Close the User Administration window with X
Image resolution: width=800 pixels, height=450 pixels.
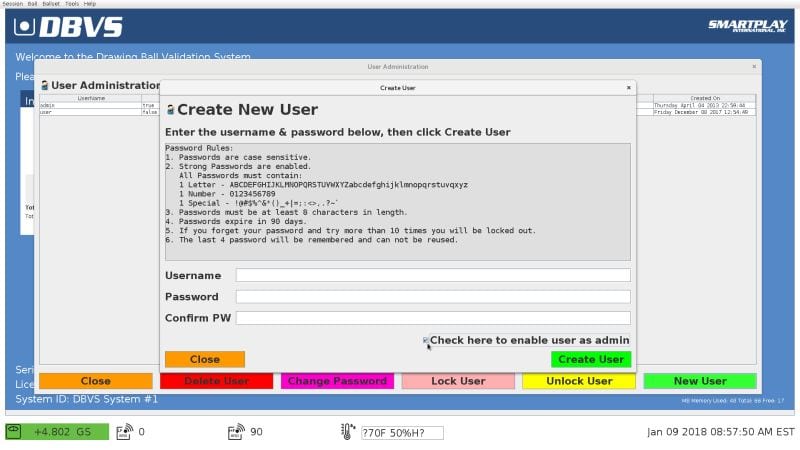pyautogui.click(x=754, y=66)
